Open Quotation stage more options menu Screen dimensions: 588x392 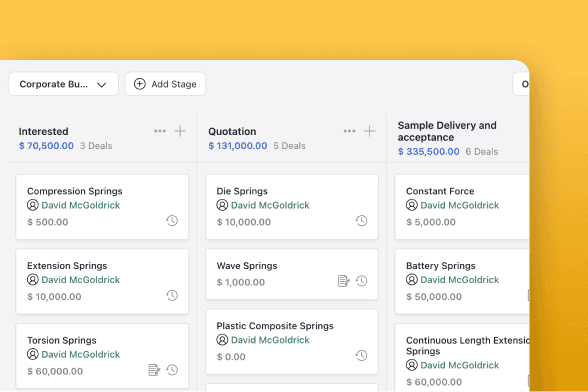(x=349, y=131)
